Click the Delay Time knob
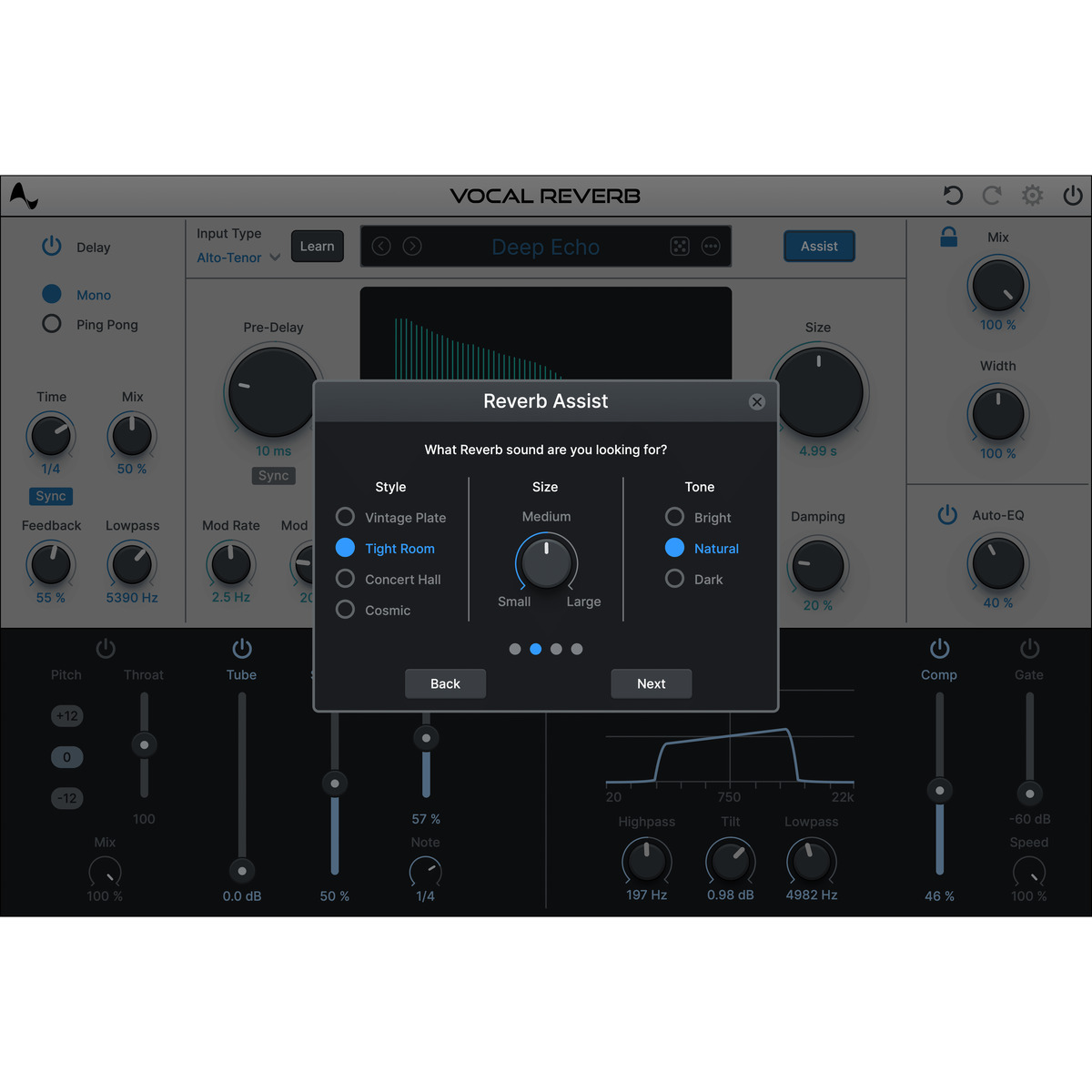Viewport: 1092px width, 1092px height. 51,437
